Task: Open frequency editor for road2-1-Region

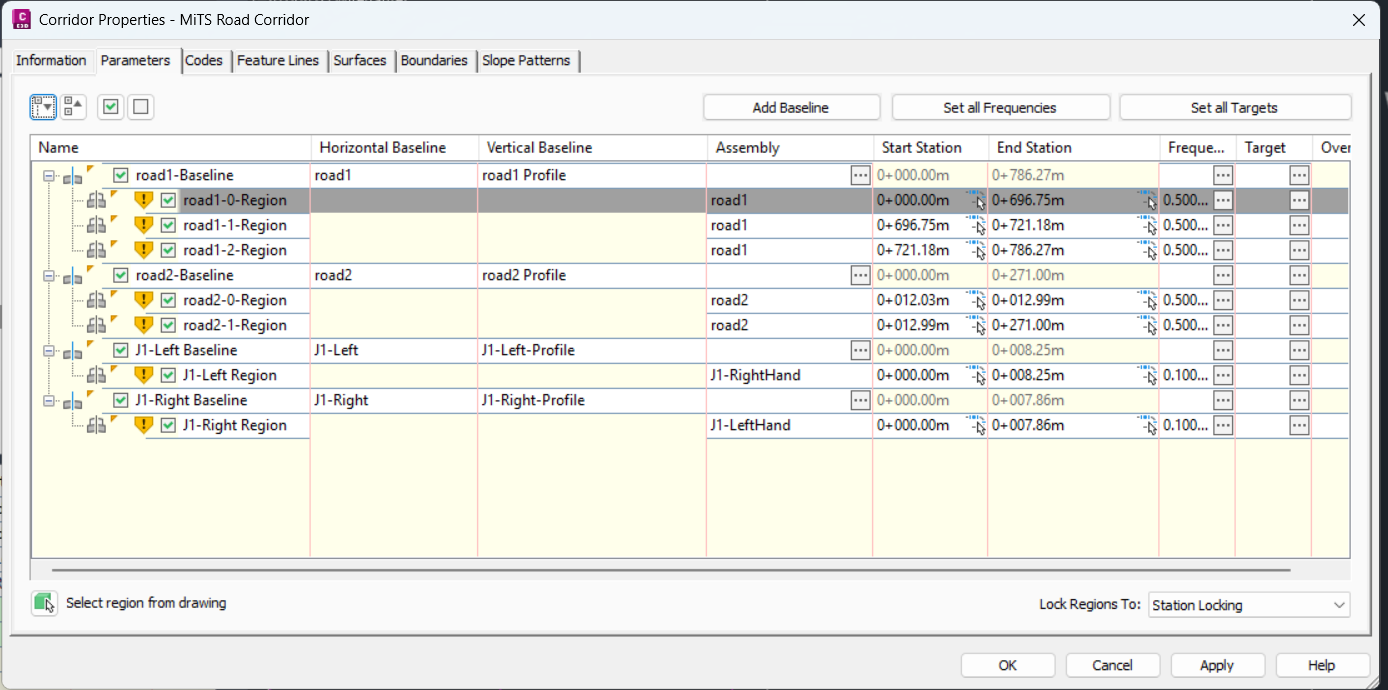Action: (x=1223, y=325)
